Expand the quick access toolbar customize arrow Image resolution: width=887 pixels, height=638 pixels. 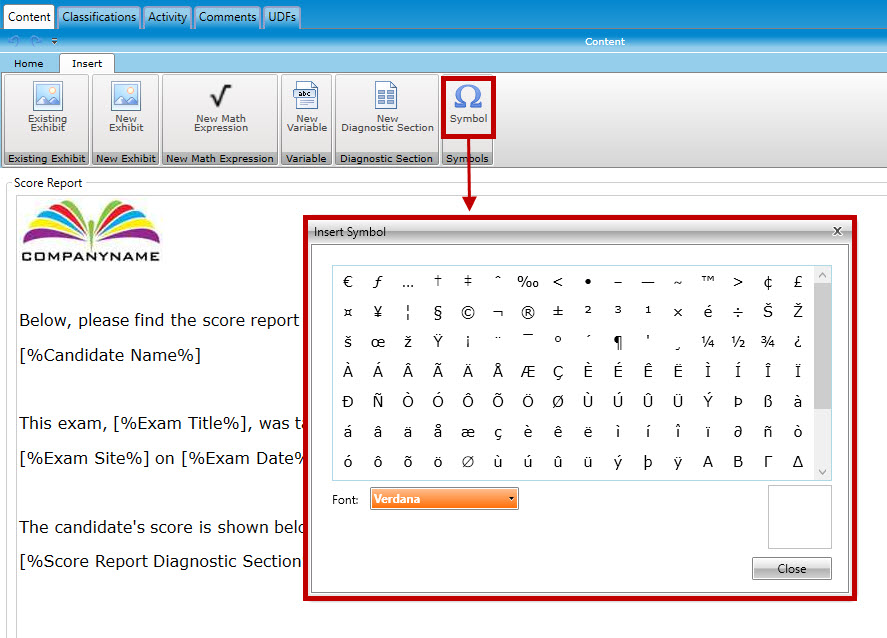tap(54, 42)
